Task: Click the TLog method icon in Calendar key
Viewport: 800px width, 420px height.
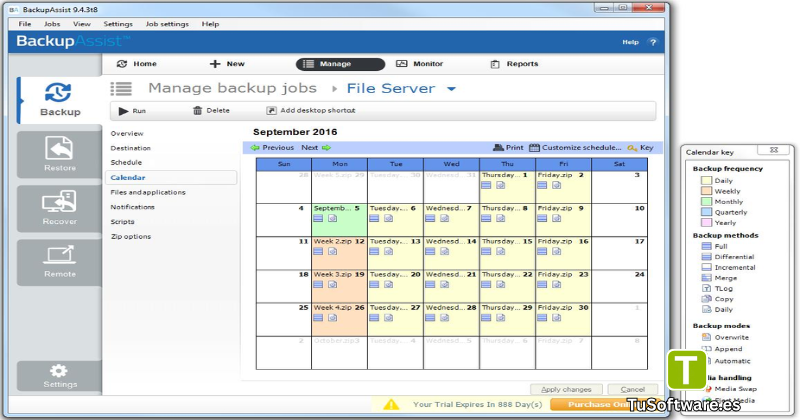Action: (x=707, y=288)
